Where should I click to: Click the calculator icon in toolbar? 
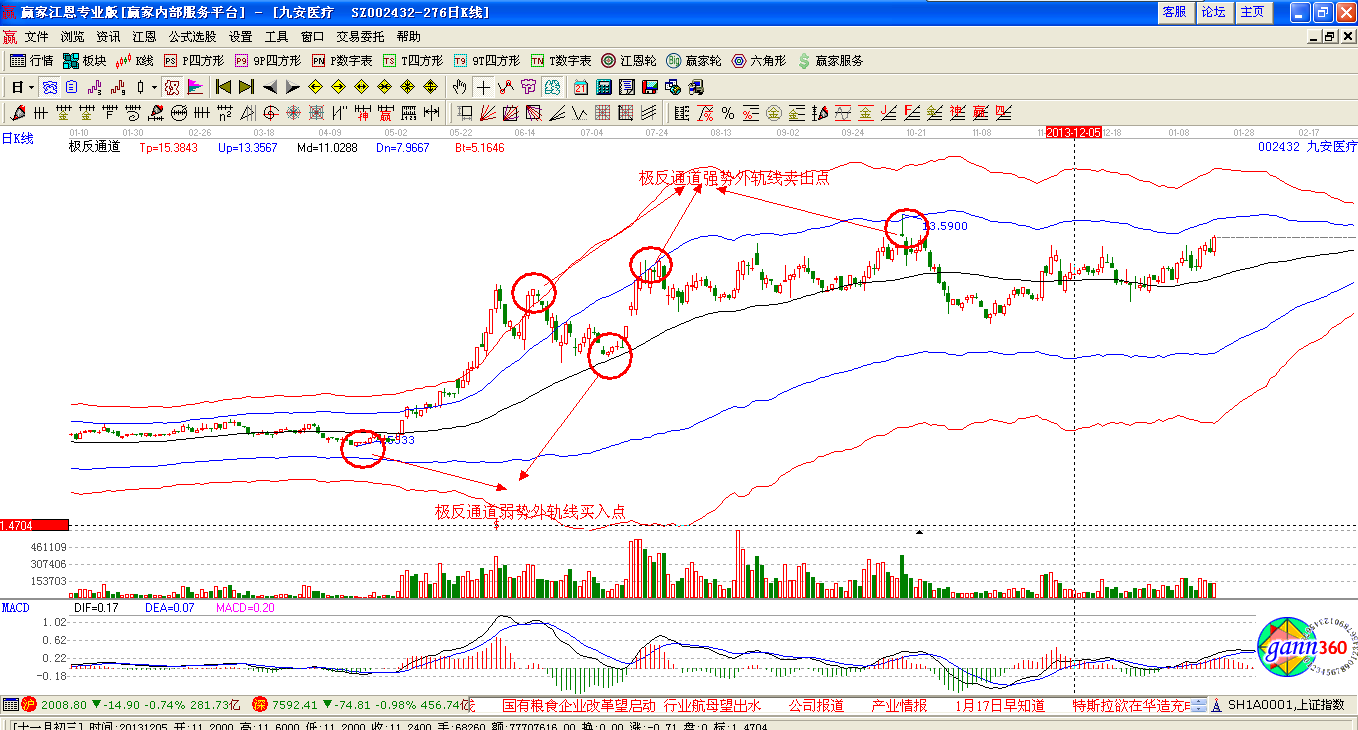pyautogui.click(x=604, y=87)
